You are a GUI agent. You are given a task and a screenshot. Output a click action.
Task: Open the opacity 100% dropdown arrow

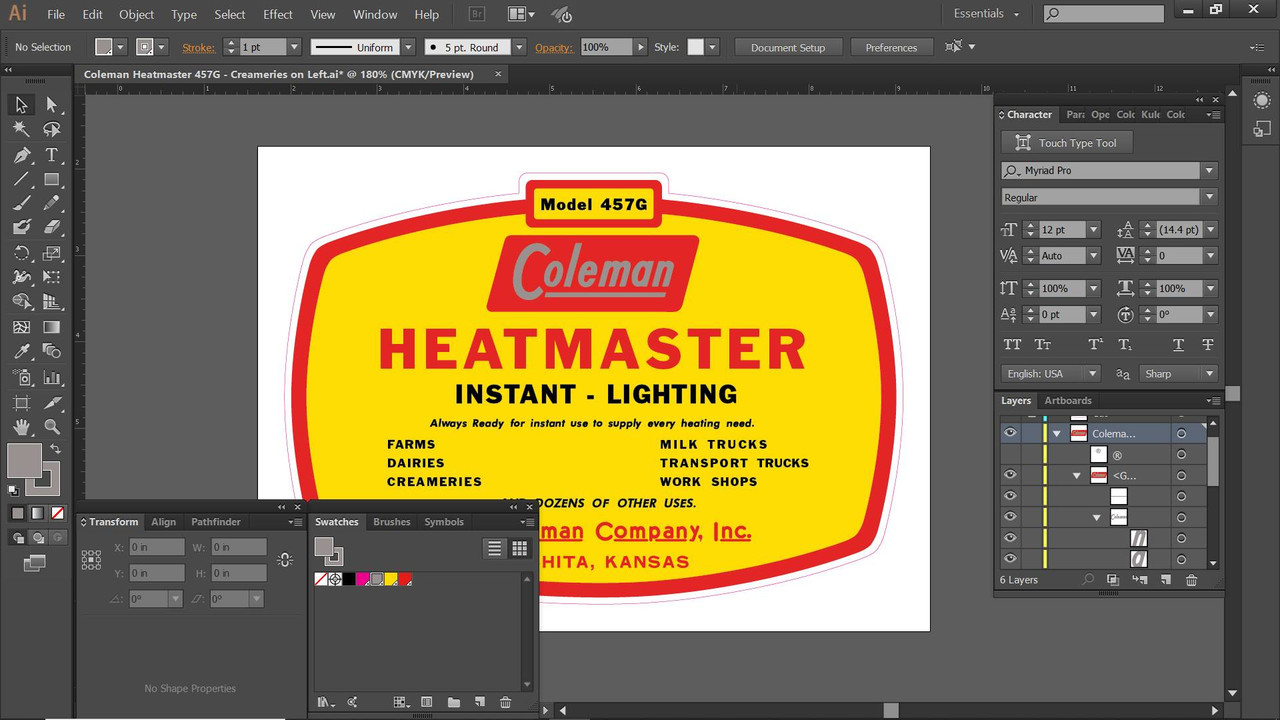pos(640,47)
